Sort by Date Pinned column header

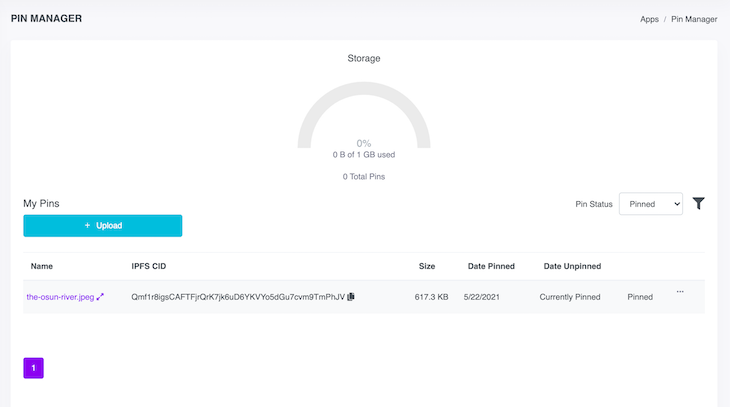[x=491, y=266]
